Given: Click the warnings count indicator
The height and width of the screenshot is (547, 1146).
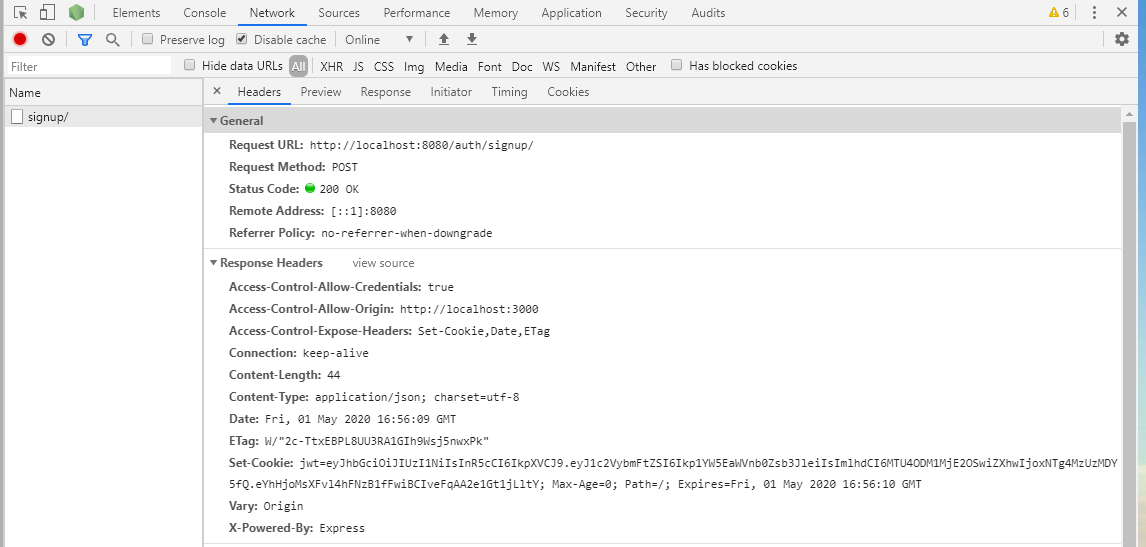Looking at the screenshot, I should [x=1059, y=12].
